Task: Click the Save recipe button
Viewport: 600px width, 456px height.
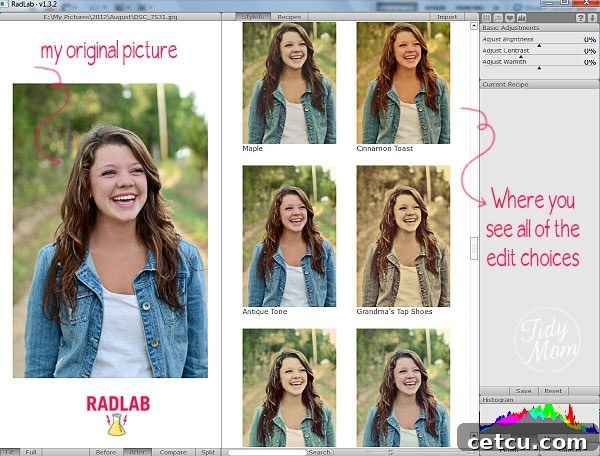Action: 523,391
